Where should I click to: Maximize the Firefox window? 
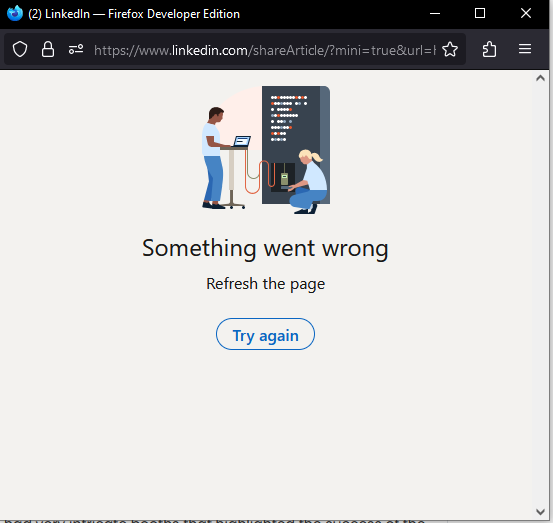click(x=480, y=13)
